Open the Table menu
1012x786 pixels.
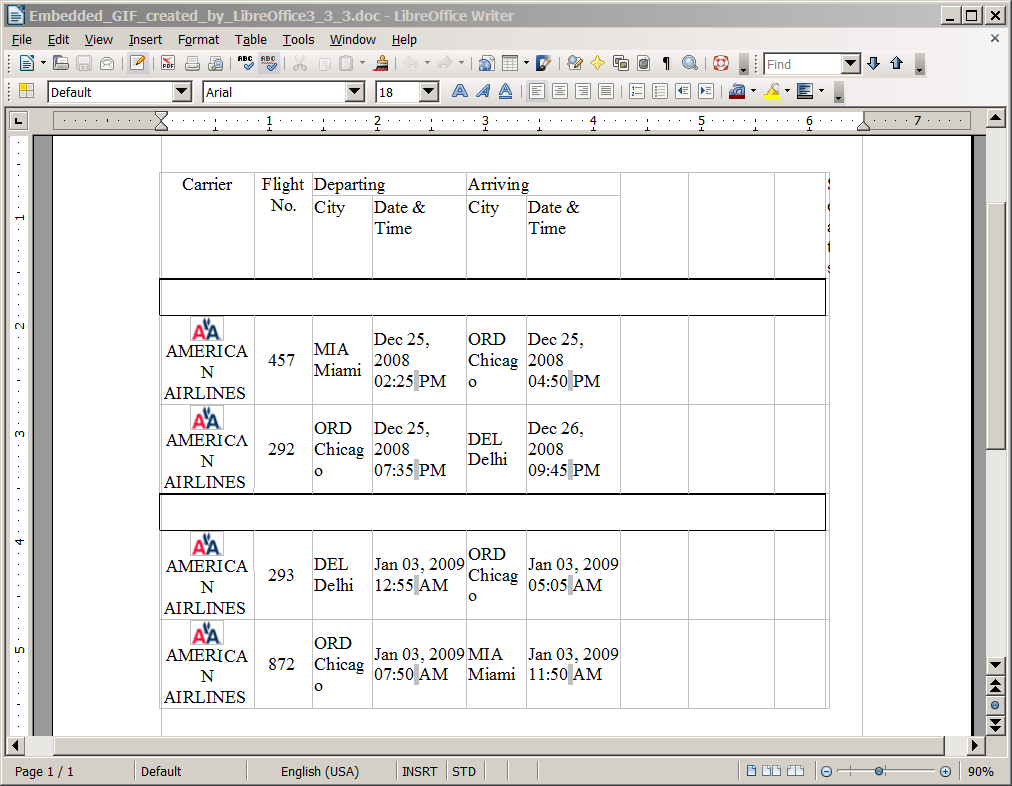251,40
